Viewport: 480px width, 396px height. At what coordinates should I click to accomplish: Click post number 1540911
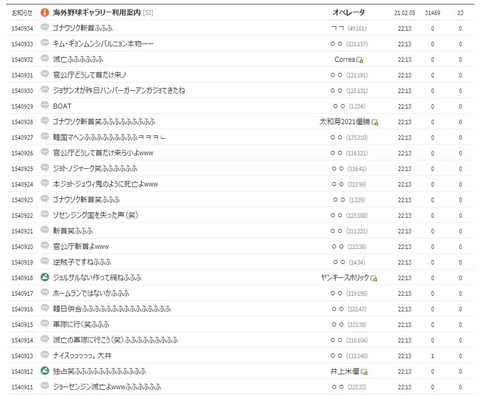point(22,387)
